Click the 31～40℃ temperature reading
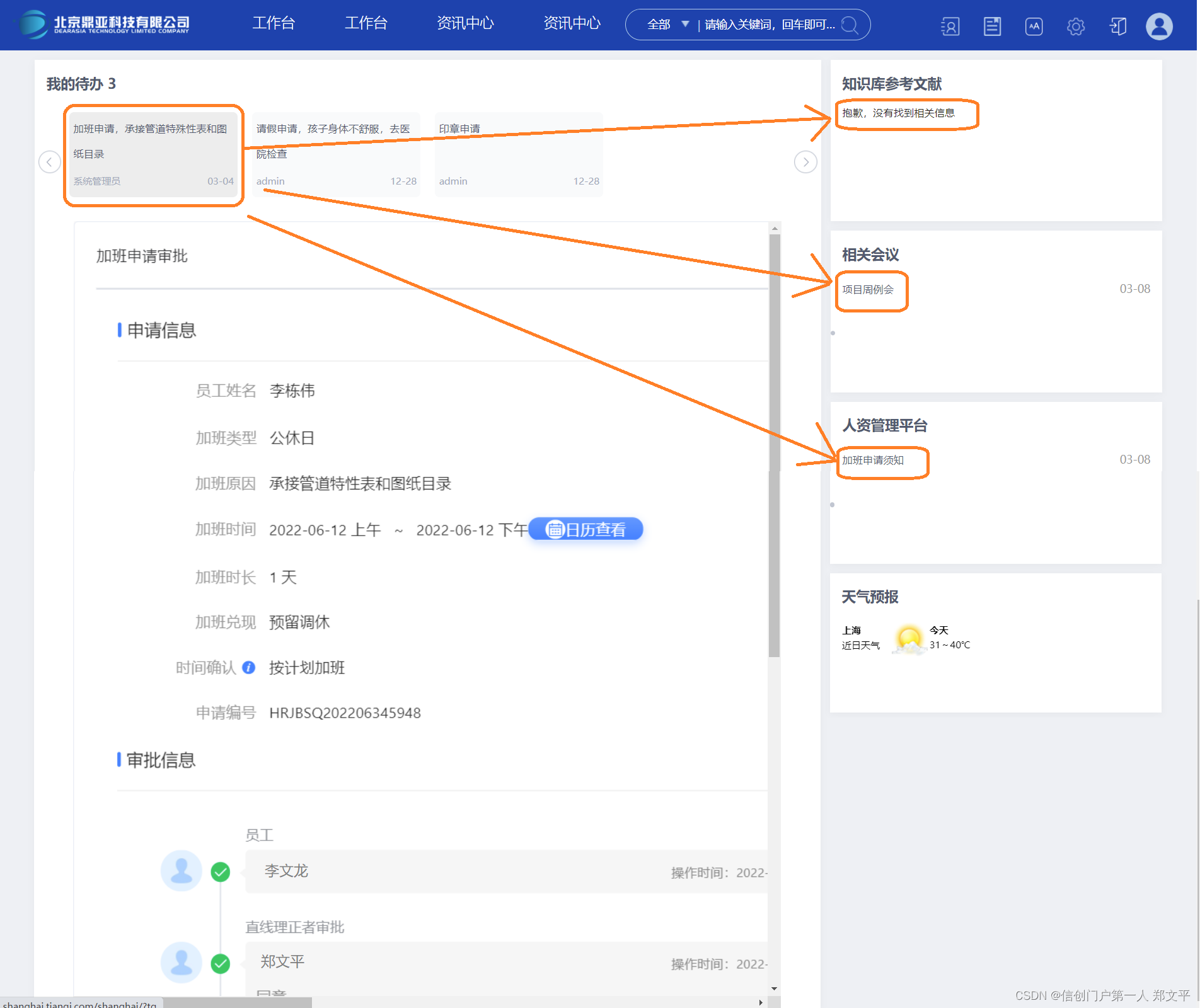The width and height of the screenshot is (1200, 1008). pyautogui.click(x=950, y=644)
